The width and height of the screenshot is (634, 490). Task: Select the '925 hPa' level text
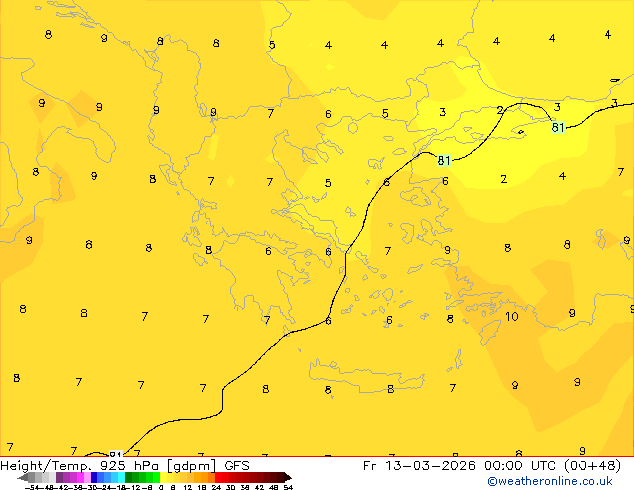tap(129, 466)
